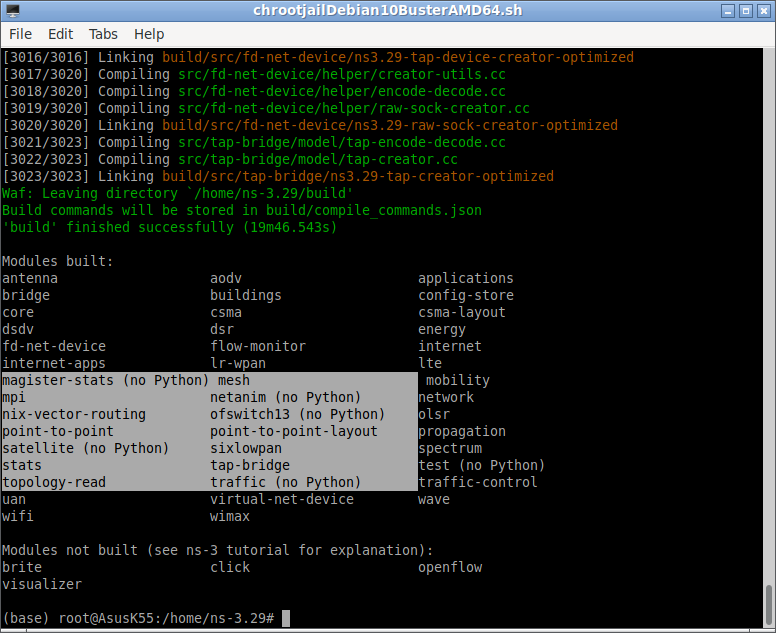Viewport: 776px width, 633px height.
Task: Click the 'spectrum' module name
Action: pos(450,448)
